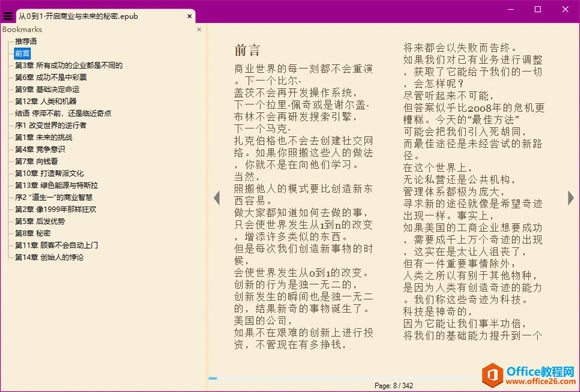This screenshot has height=392, width=580.
Task: Go to 第2章 像1999年那样狂欢
Action: 55,209
